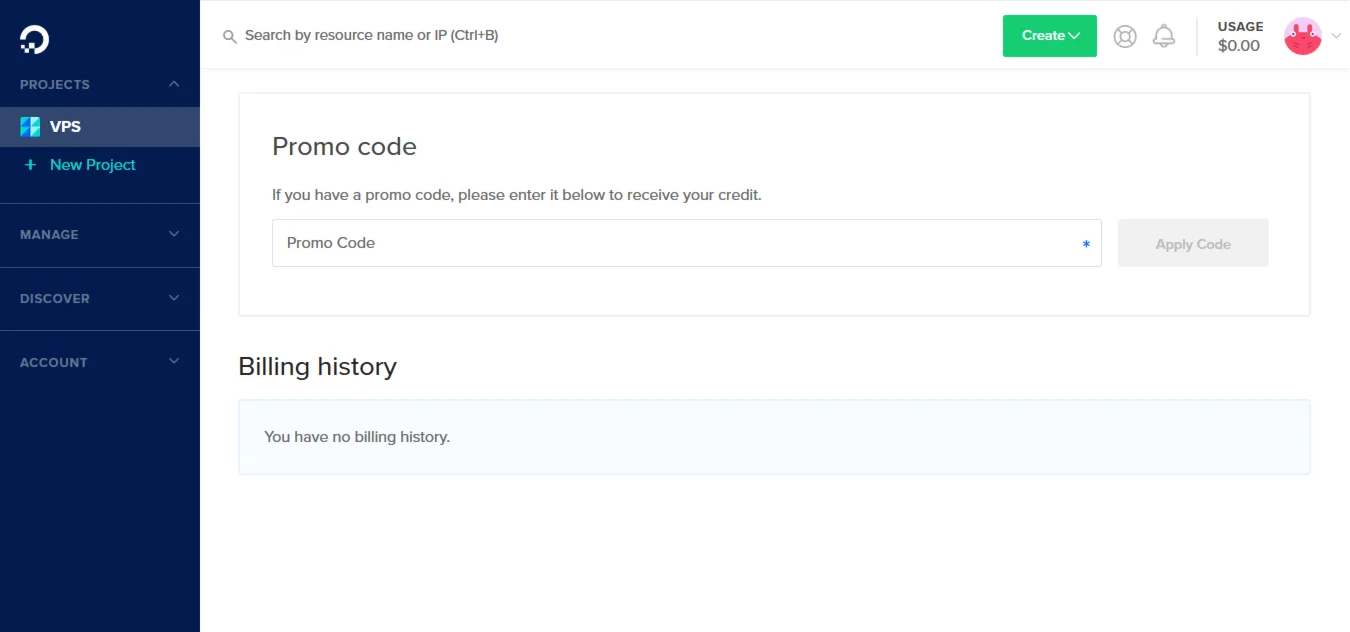1350x632 pixels.
Task: Collapse the Projects section chevron
Action: pos(174,84)
